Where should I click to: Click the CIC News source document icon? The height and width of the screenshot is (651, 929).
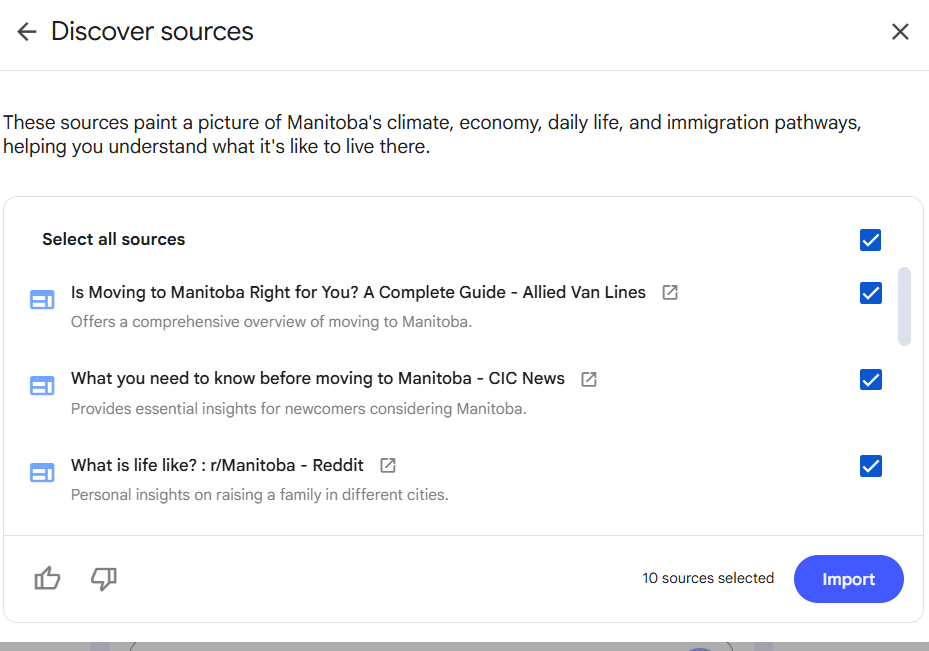42,386
